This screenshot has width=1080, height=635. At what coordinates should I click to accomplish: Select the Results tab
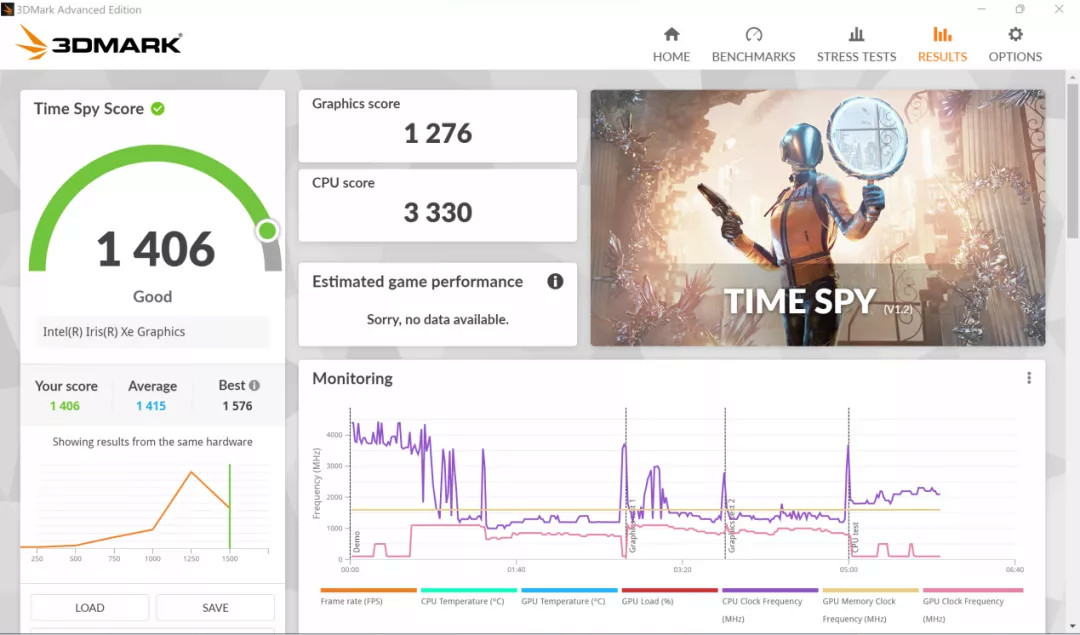[942, 45]
